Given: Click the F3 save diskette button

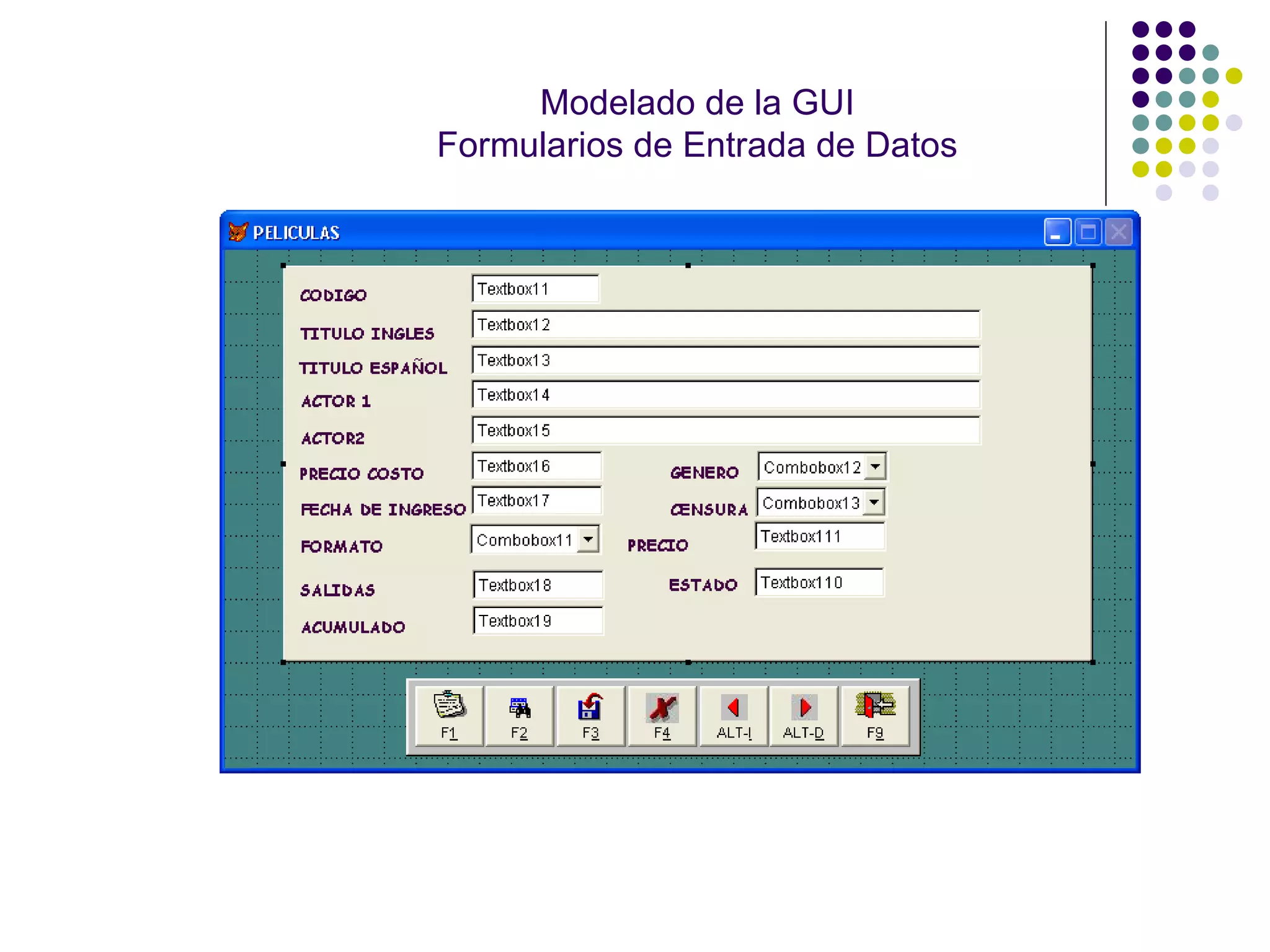Looking at the screenshot, I should pos(591,716).
